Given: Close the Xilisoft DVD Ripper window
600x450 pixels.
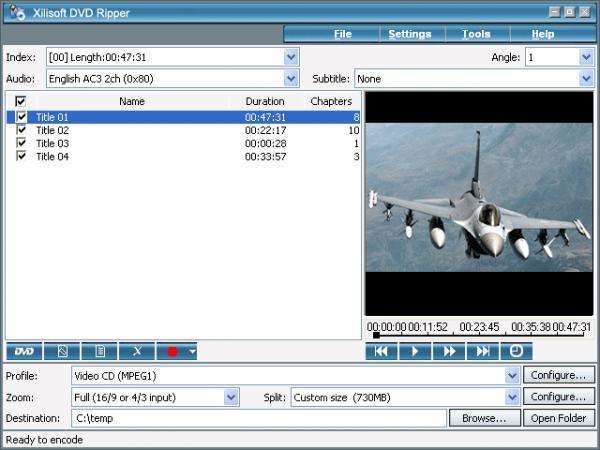Looking at the screenshot, I should pos(585,12).
